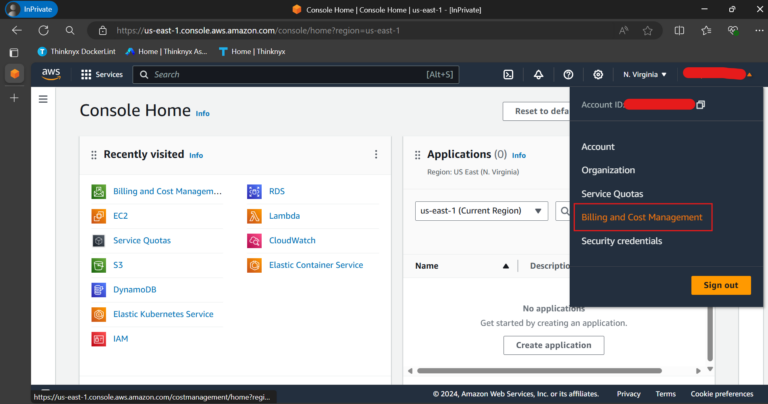Grab the Applications widget drag handle

[x=417, y=155]
